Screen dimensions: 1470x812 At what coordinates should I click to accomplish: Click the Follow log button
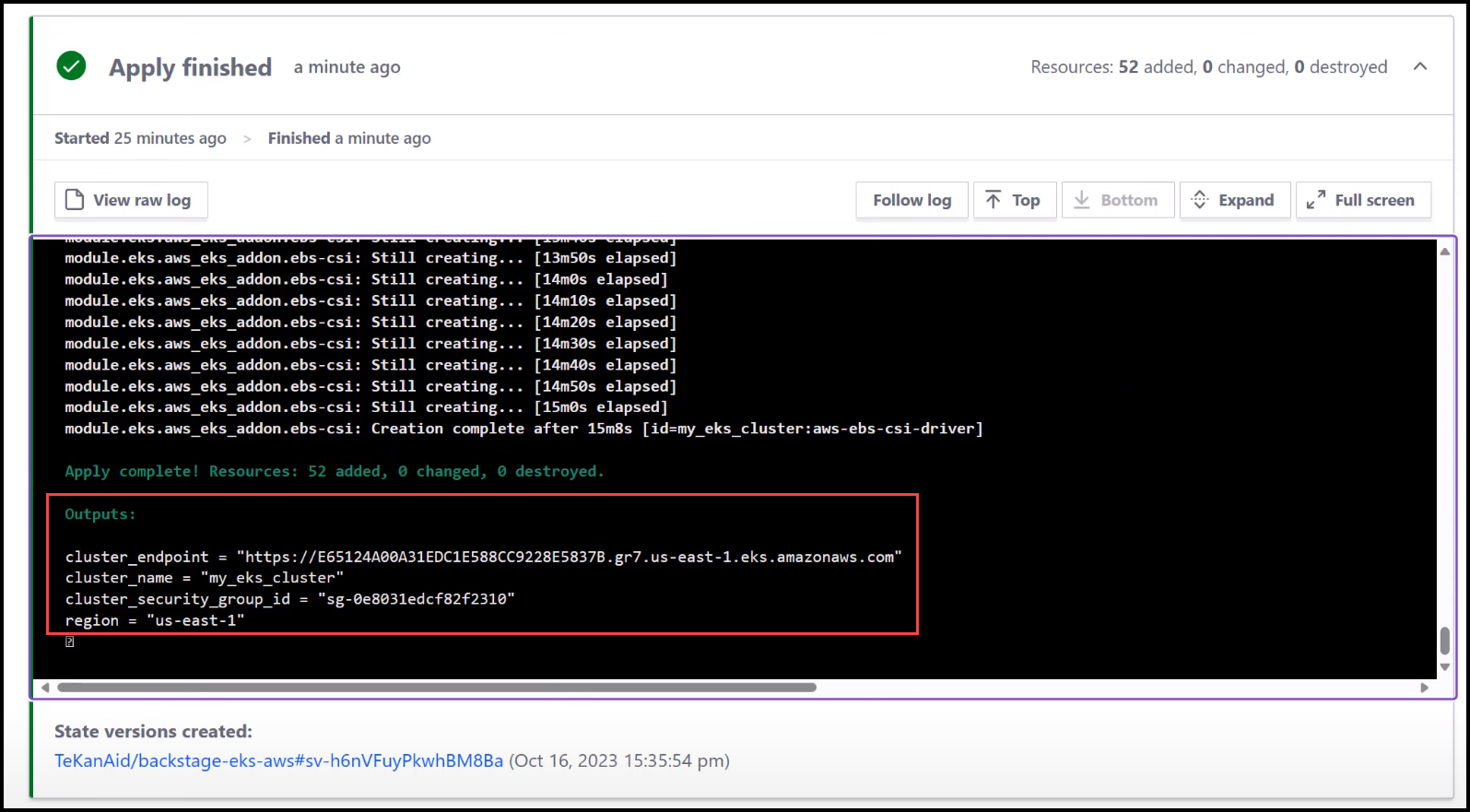[911, 200]
